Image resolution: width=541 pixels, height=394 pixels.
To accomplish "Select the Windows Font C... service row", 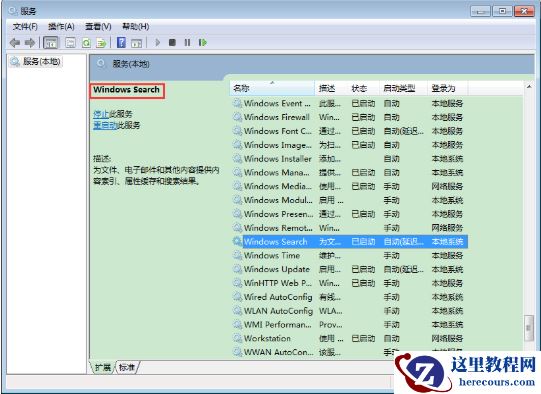I will pos(350,131).
